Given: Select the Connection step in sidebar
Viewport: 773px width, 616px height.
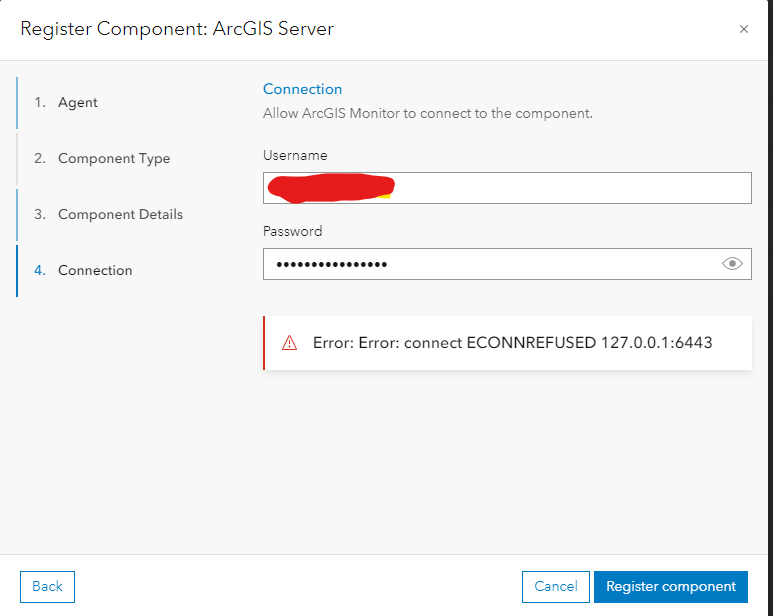Looking at the screenshot, I should click(95, 271).
